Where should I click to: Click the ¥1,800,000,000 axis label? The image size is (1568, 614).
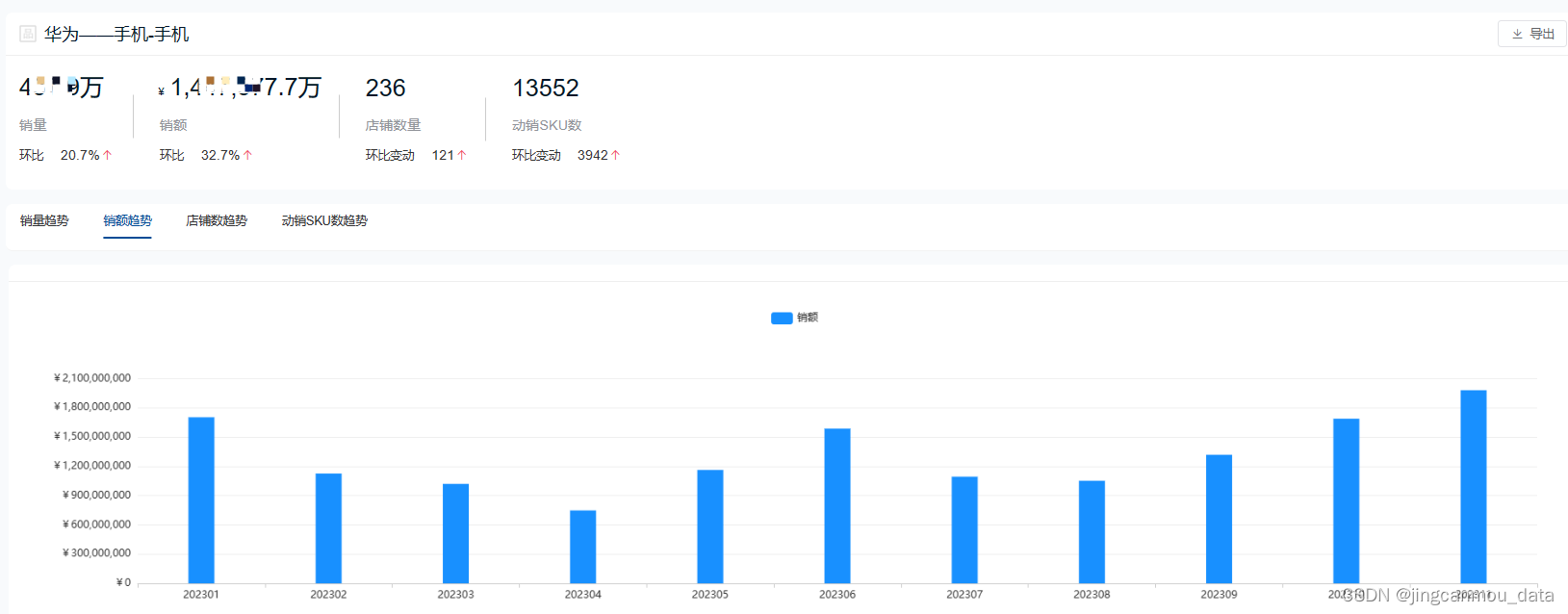tap(92, 407)
